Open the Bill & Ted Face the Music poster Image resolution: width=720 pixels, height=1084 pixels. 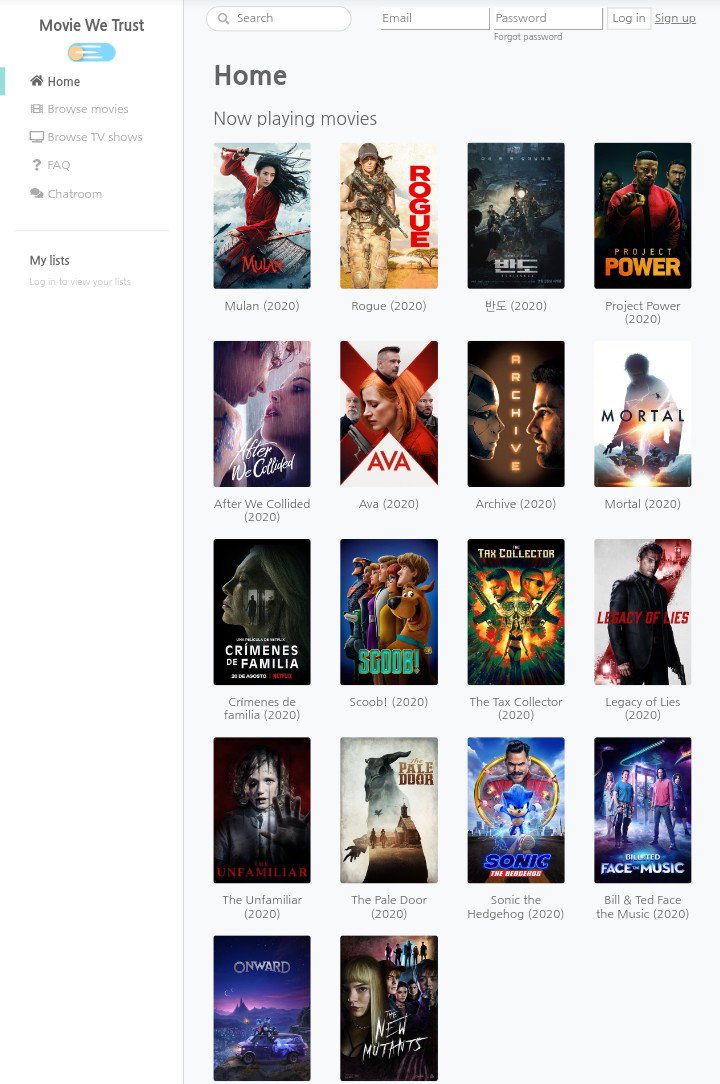tap(643, 810)
